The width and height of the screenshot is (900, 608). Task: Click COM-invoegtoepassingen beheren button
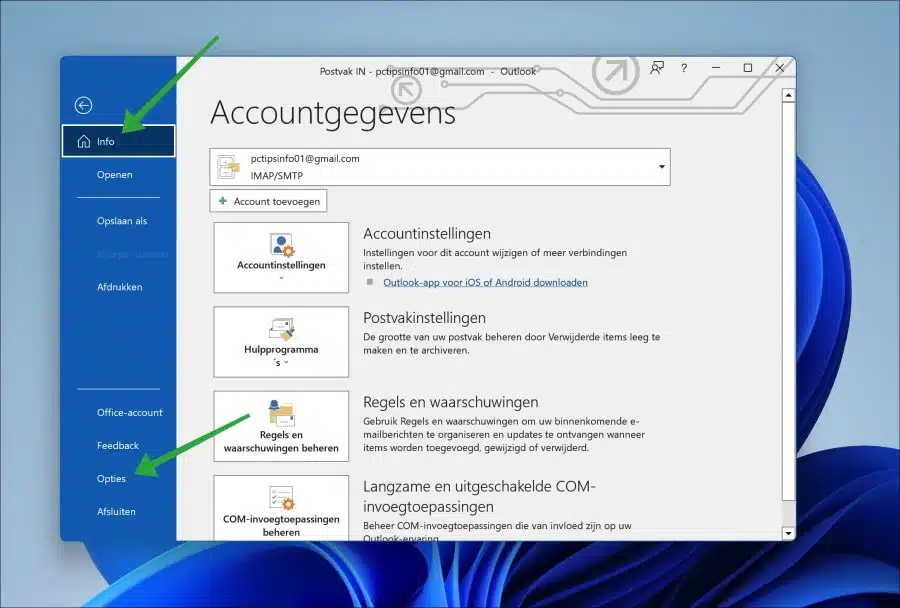tap(281, 508)
